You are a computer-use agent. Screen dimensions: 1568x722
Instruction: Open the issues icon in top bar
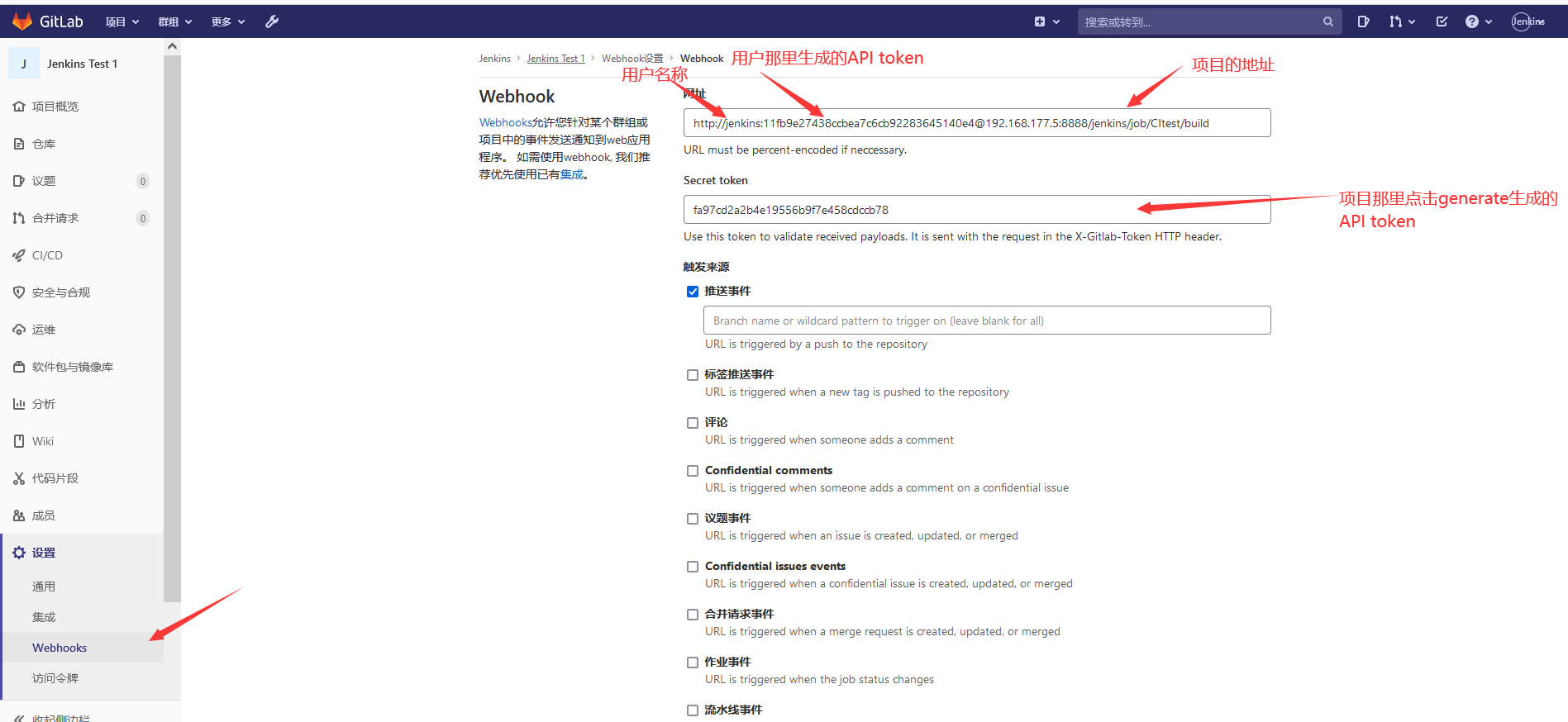pyautogui.click(x=1363, y=21)
